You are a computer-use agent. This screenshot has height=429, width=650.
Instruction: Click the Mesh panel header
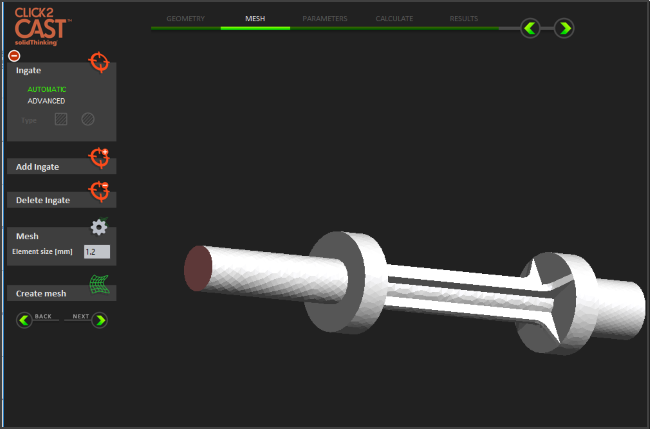coord(27,236)
